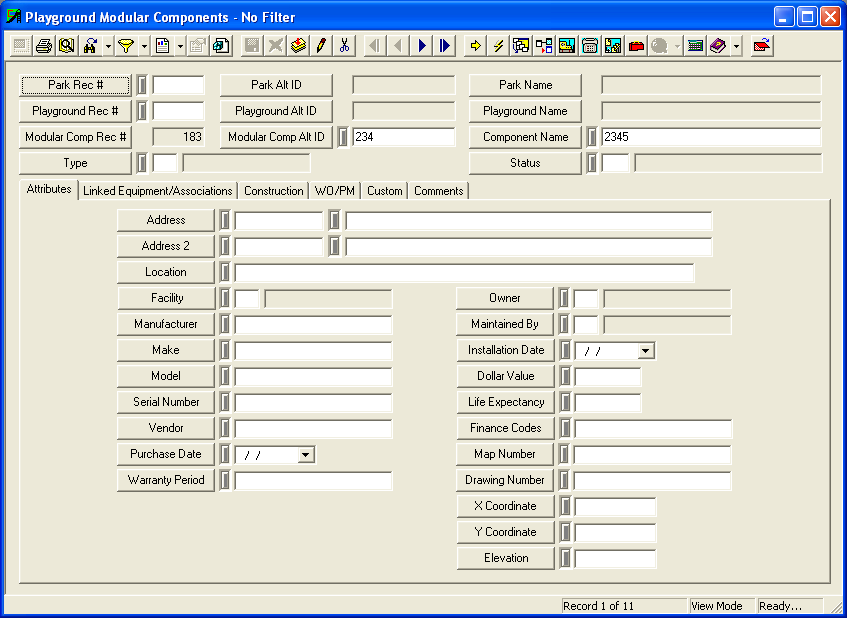Click the grayed-out floppy disk save icon
The image size is (847, 618).
coord(251,46)
